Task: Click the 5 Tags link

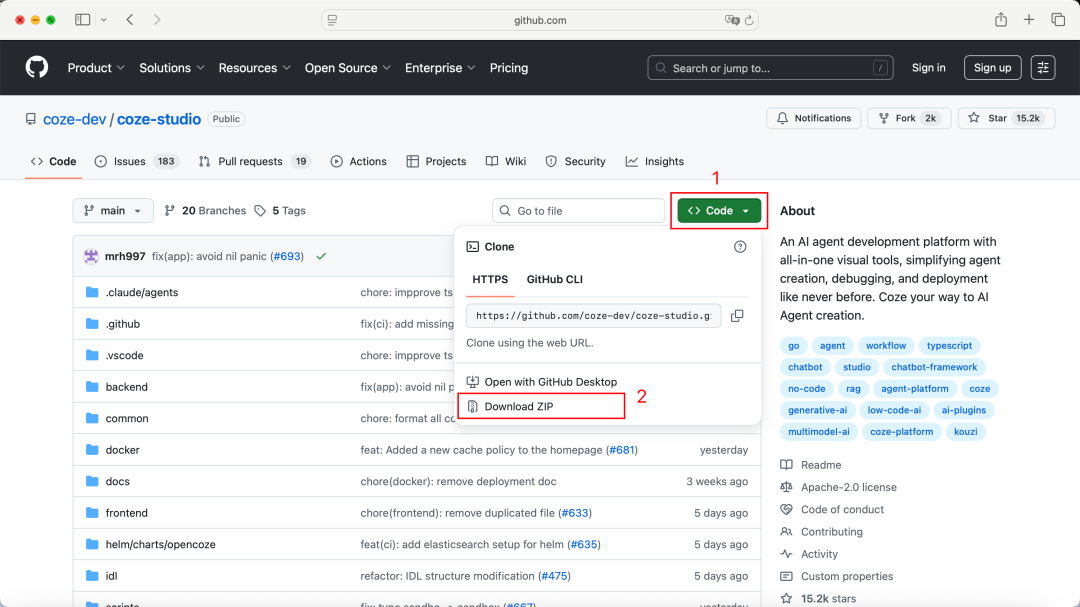Action: click(280, 211)
